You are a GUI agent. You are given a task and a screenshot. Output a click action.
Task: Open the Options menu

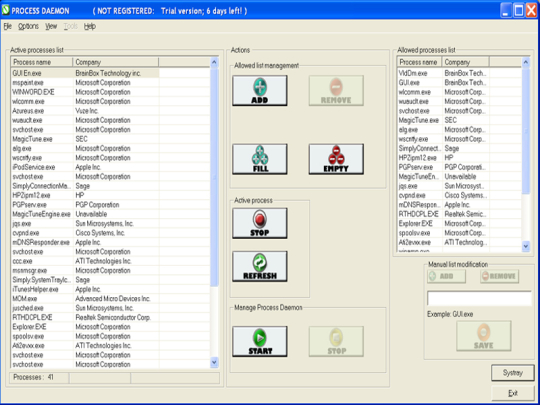[28, 26]
